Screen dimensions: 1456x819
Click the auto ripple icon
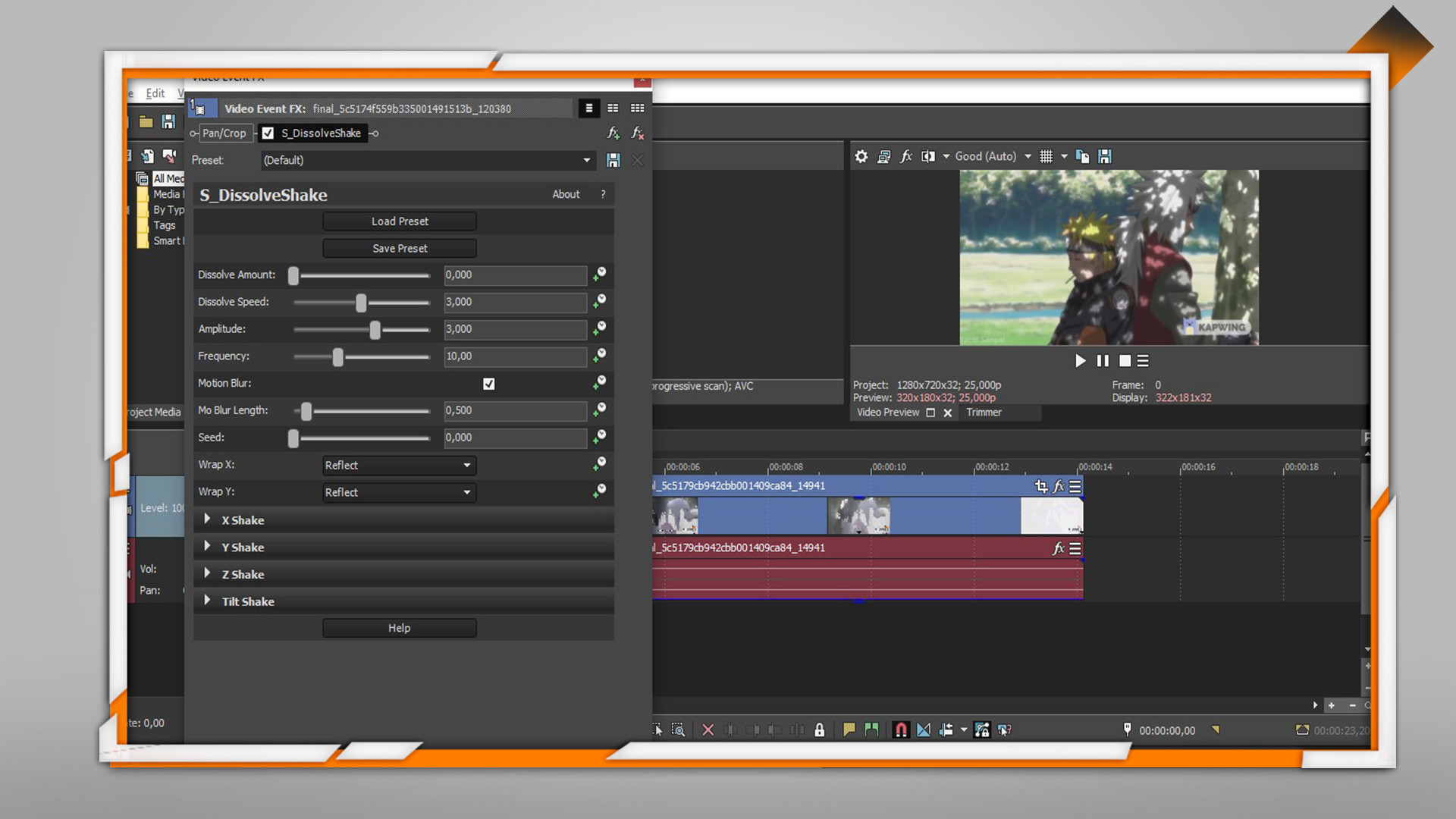946,730
